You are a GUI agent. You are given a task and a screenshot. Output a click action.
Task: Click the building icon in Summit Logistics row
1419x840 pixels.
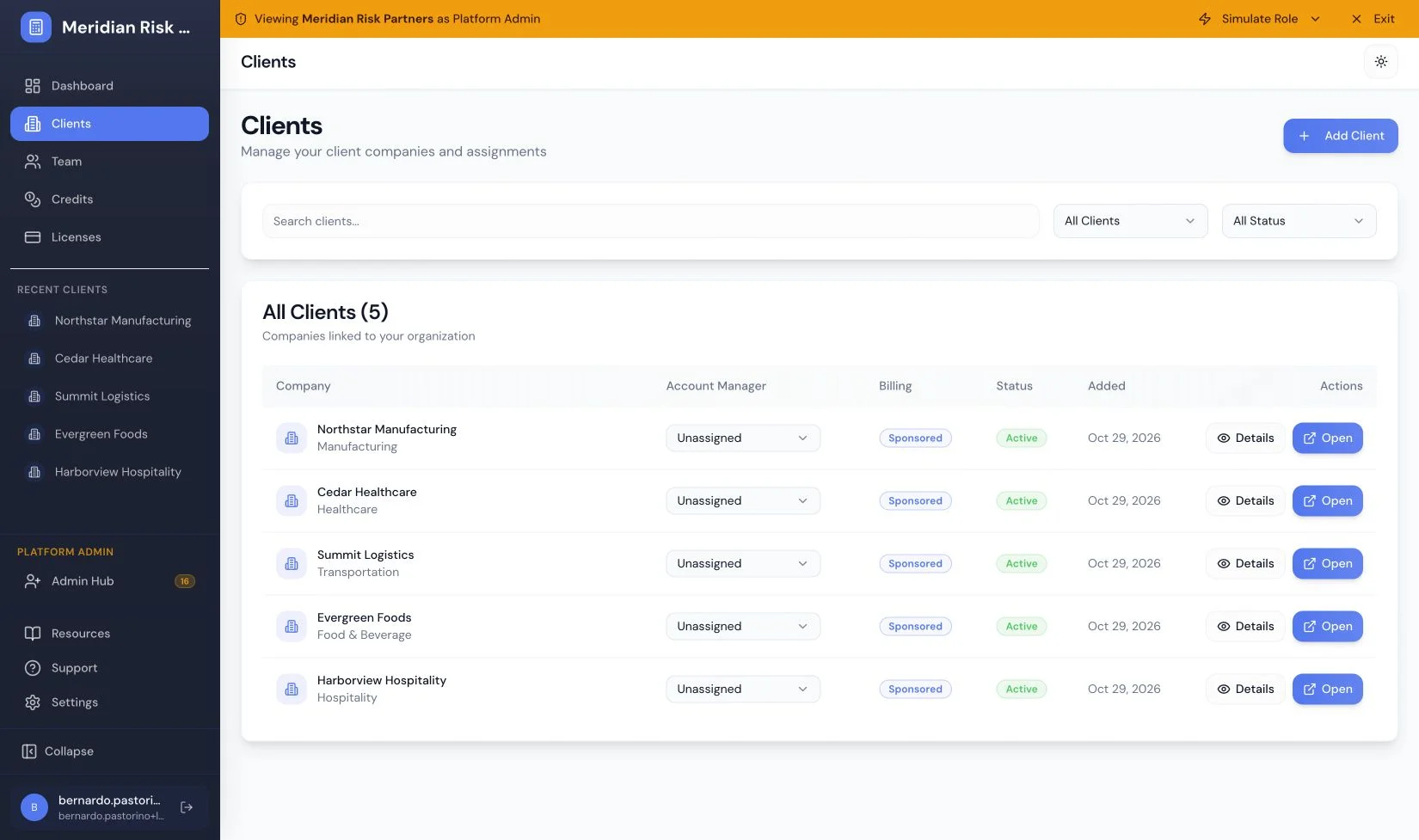click(x=292, y=563)
